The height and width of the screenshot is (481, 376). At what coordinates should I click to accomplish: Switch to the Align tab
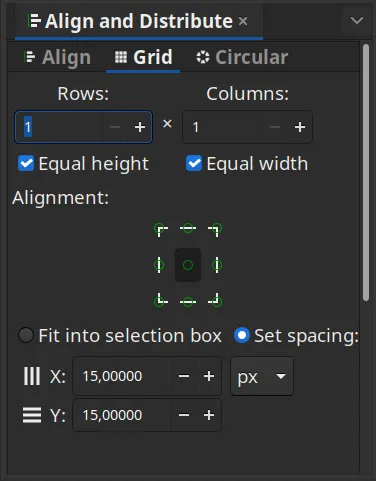point(58,57)
